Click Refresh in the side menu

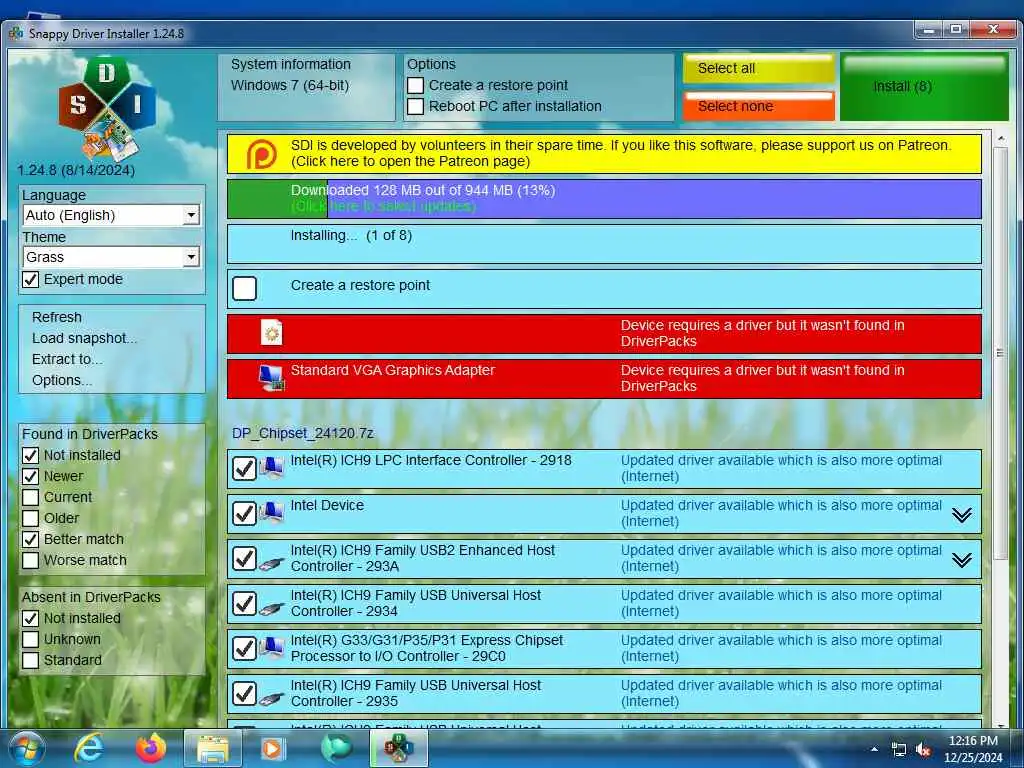(57, 317)
